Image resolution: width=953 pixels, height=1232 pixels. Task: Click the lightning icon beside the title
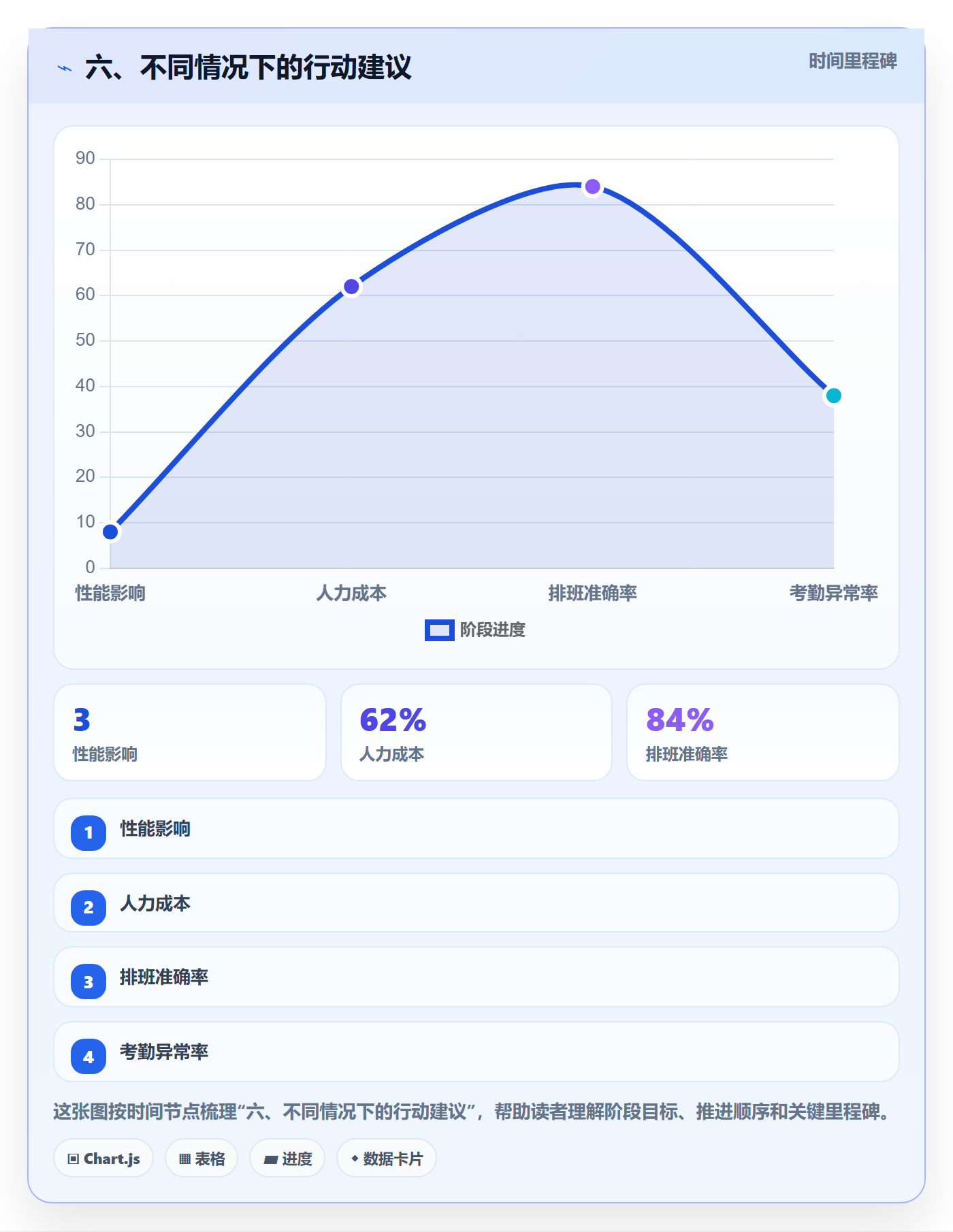pos(65,68)
